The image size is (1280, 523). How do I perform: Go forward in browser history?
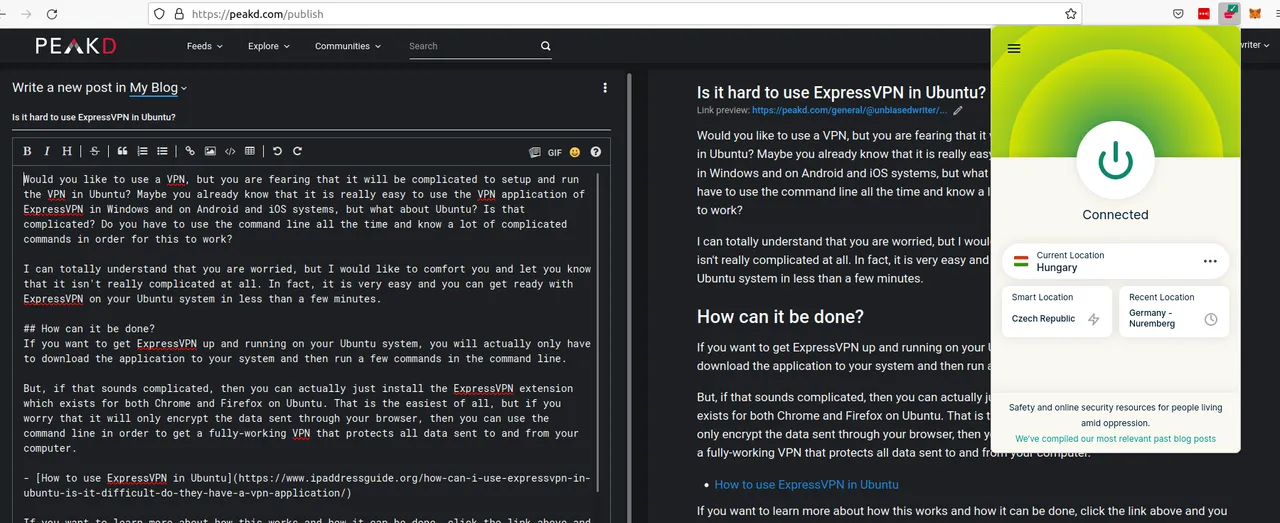pyautogui.click(x=26, y=14)
